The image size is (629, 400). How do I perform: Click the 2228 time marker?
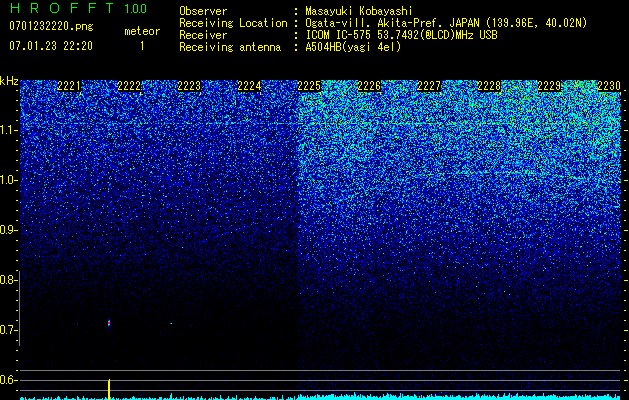489,86
